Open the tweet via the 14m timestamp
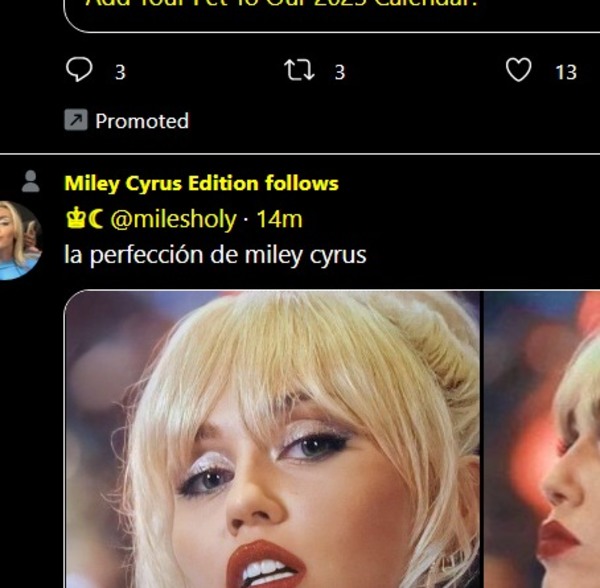Viewport: 600px width, 588px height. (x=279, y=219)
